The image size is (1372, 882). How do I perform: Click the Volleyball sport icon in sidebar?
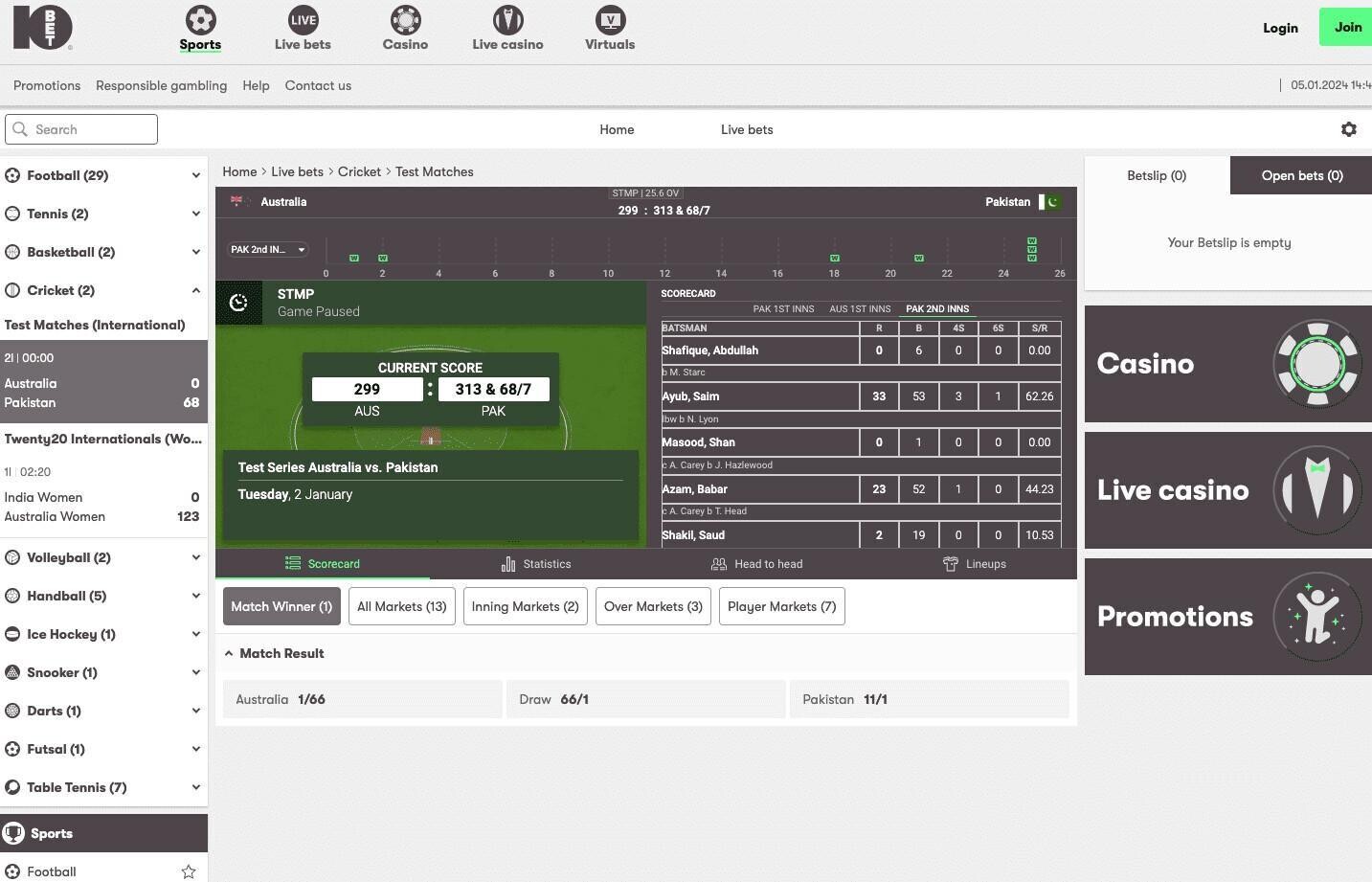[12, 557]
